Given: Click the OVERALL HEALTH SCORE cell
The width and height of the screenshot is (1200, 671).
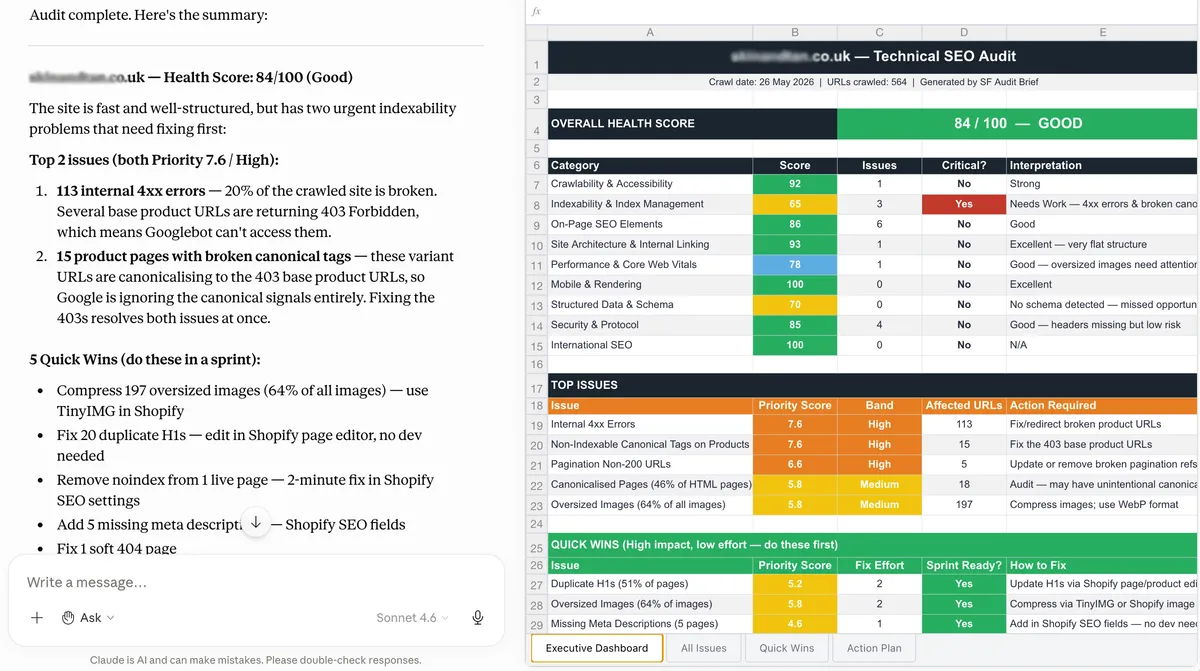Looking at the screenshot, I should tap(692, 123).
